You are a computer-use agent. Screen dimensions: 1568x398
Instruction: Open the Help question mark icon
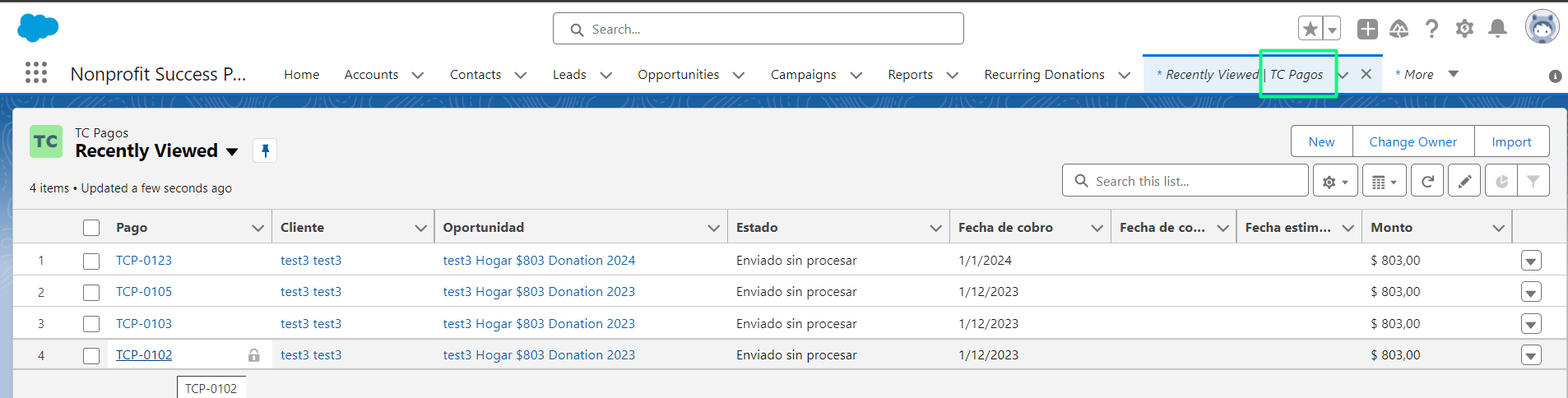[1432, 29]
